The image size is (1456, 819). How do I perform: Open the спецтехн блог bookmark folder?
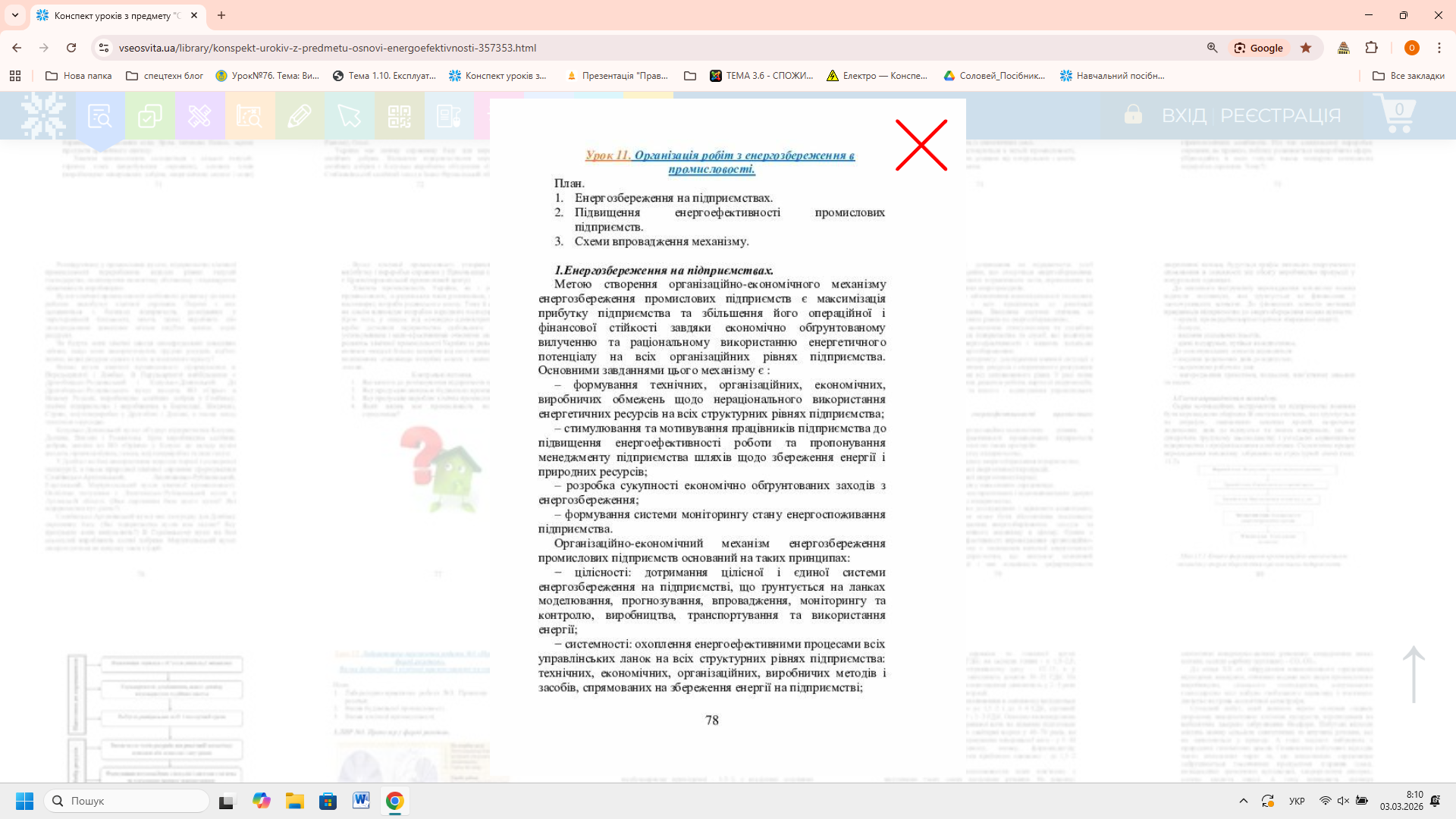pos(165,76)
